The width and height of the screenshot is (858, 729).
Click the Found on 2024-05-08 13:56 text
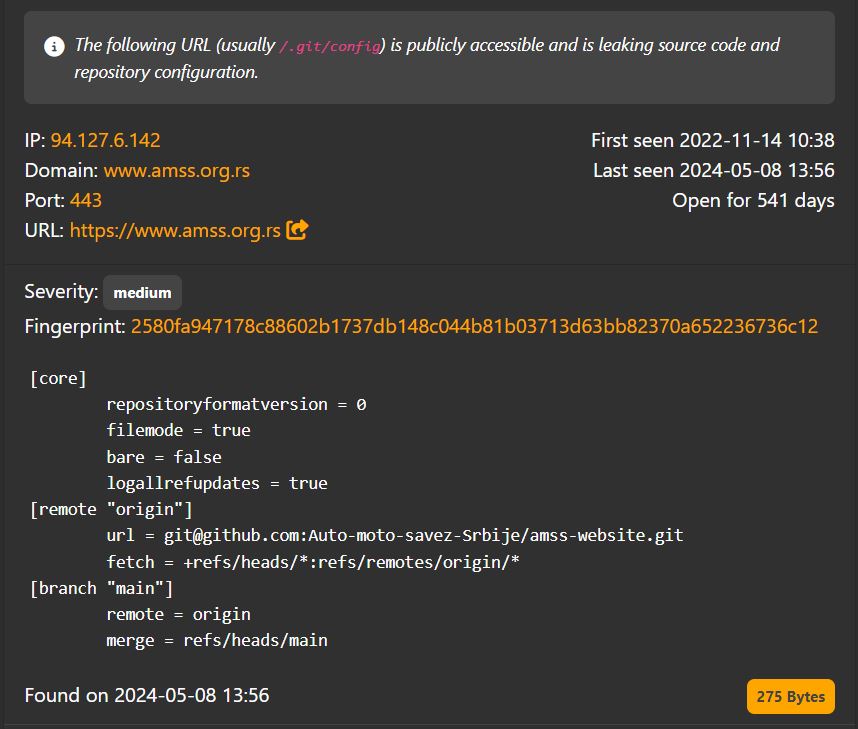click(x=147, y=696)
